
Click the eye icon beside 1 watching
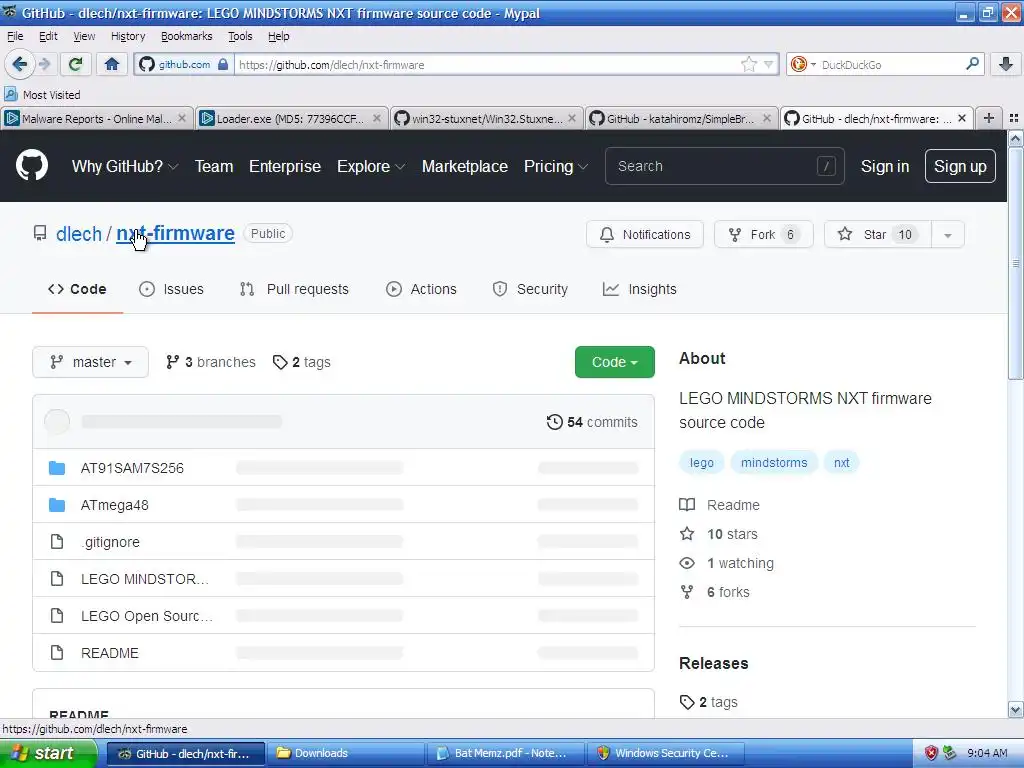tap(687, 563)
